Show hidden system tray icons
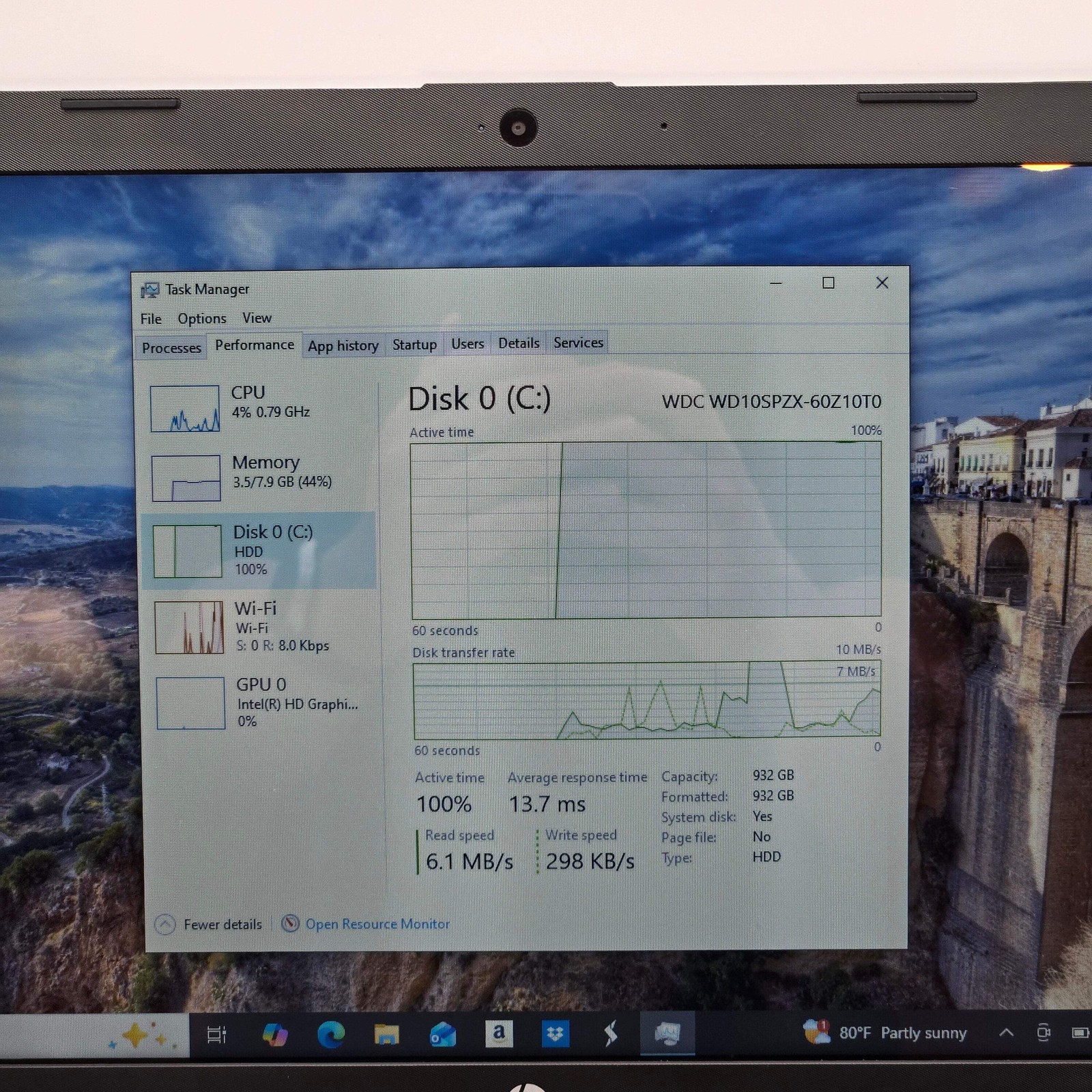 1006,1033
